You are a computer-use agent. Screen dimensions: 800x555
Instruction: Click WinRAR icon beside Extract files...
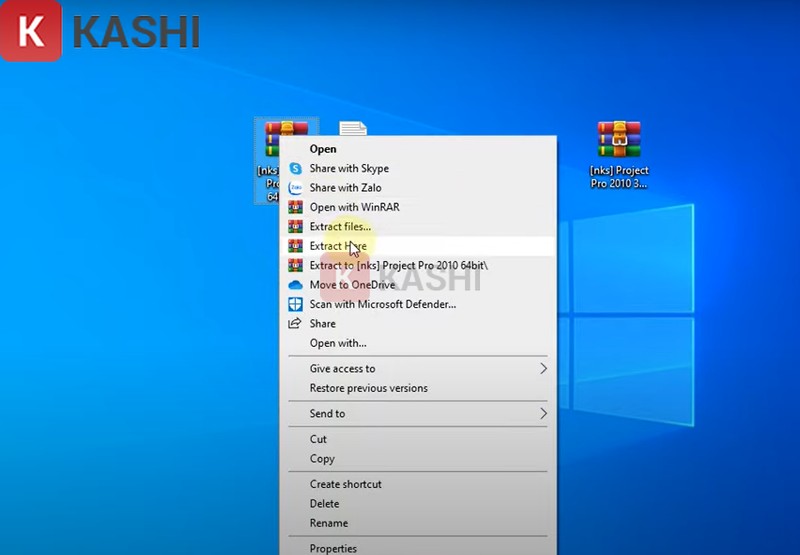295,226
